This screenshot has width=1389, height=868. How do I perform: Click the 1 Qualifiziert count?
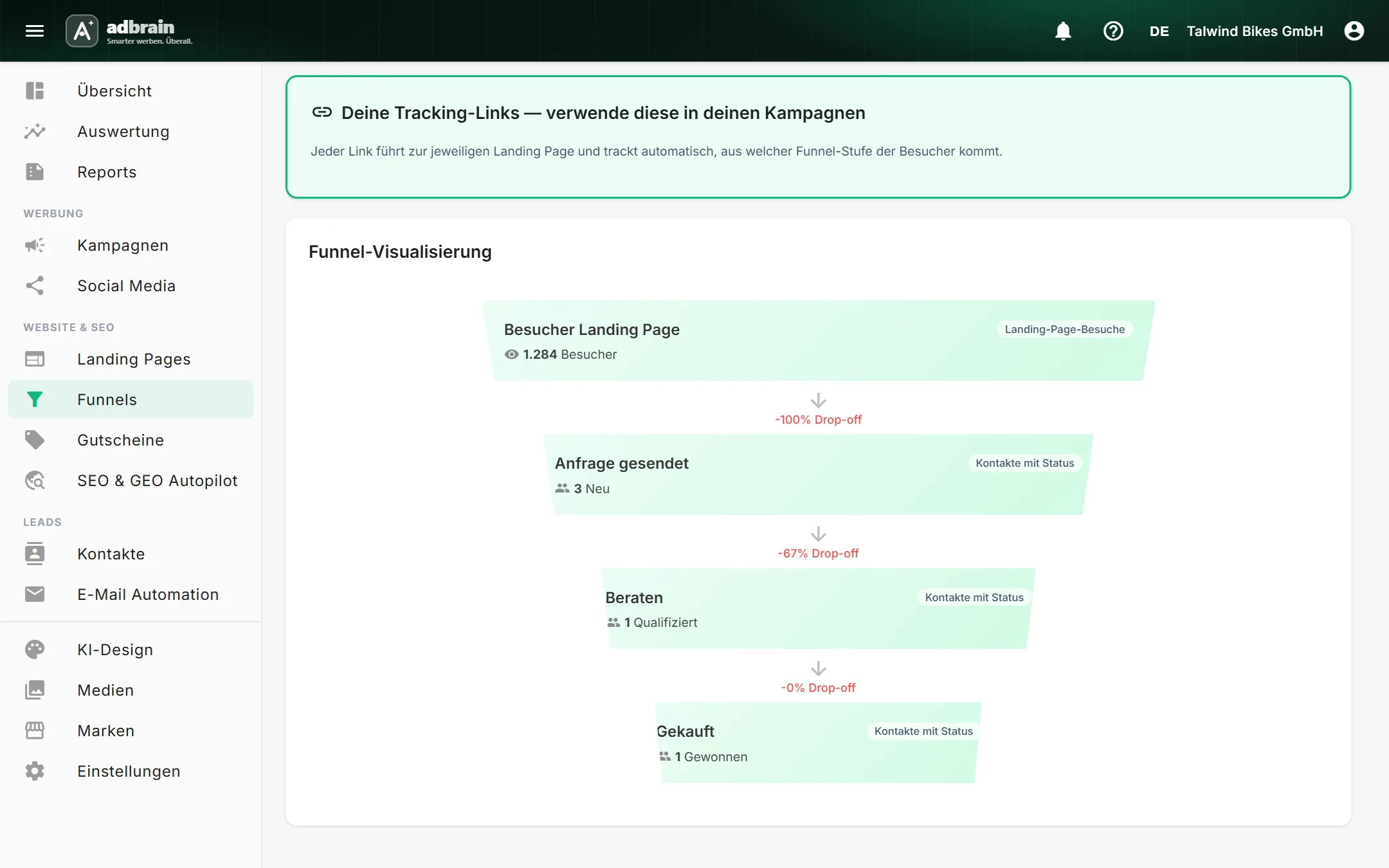click(x=652, y=622)
